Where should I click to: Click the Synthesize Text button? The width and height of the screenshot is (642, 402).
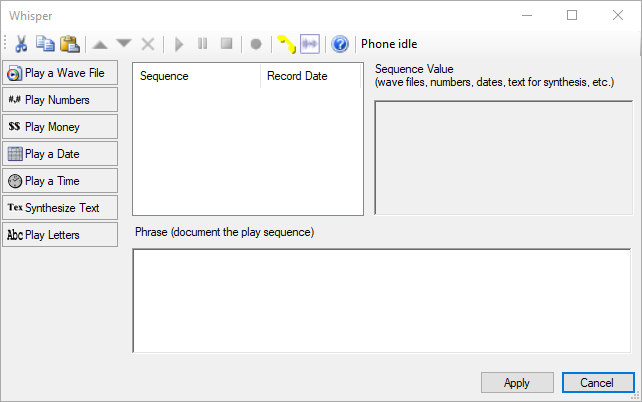[x=60, y=208]
